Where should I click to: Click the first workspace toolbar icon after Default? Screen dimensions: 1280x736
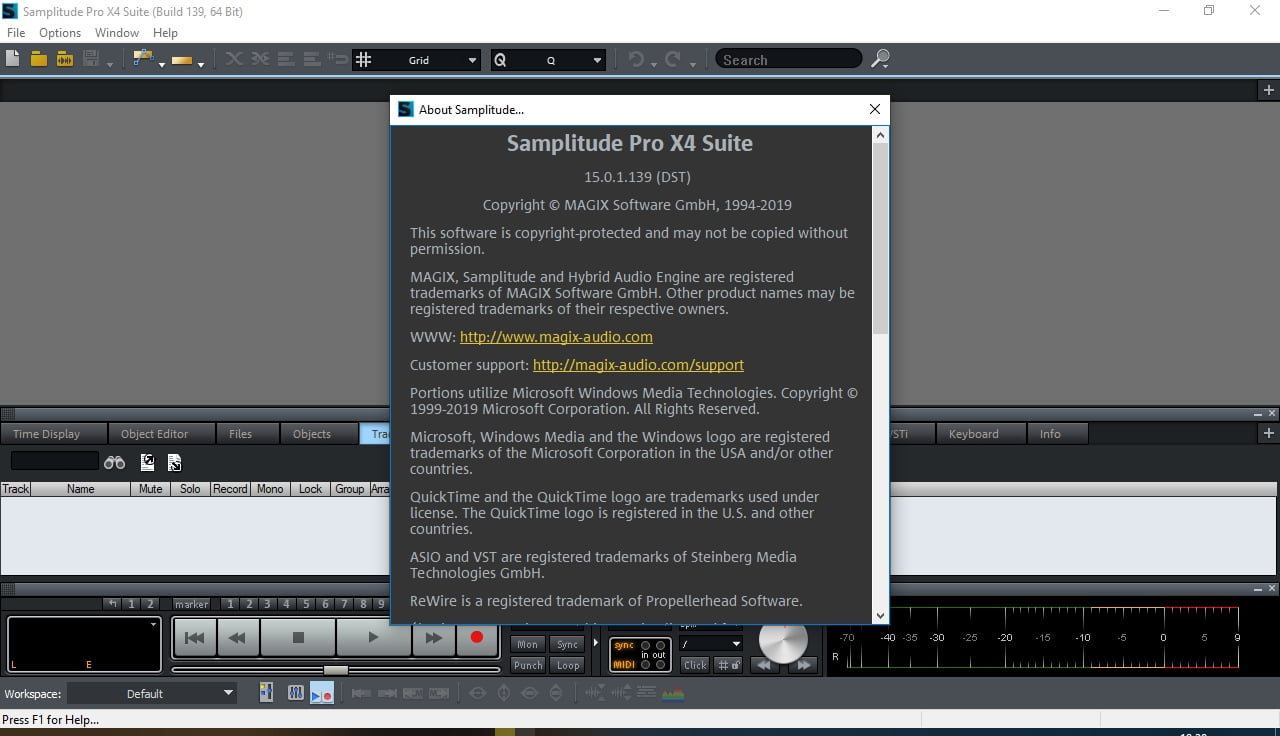click(x=267, y=692)
